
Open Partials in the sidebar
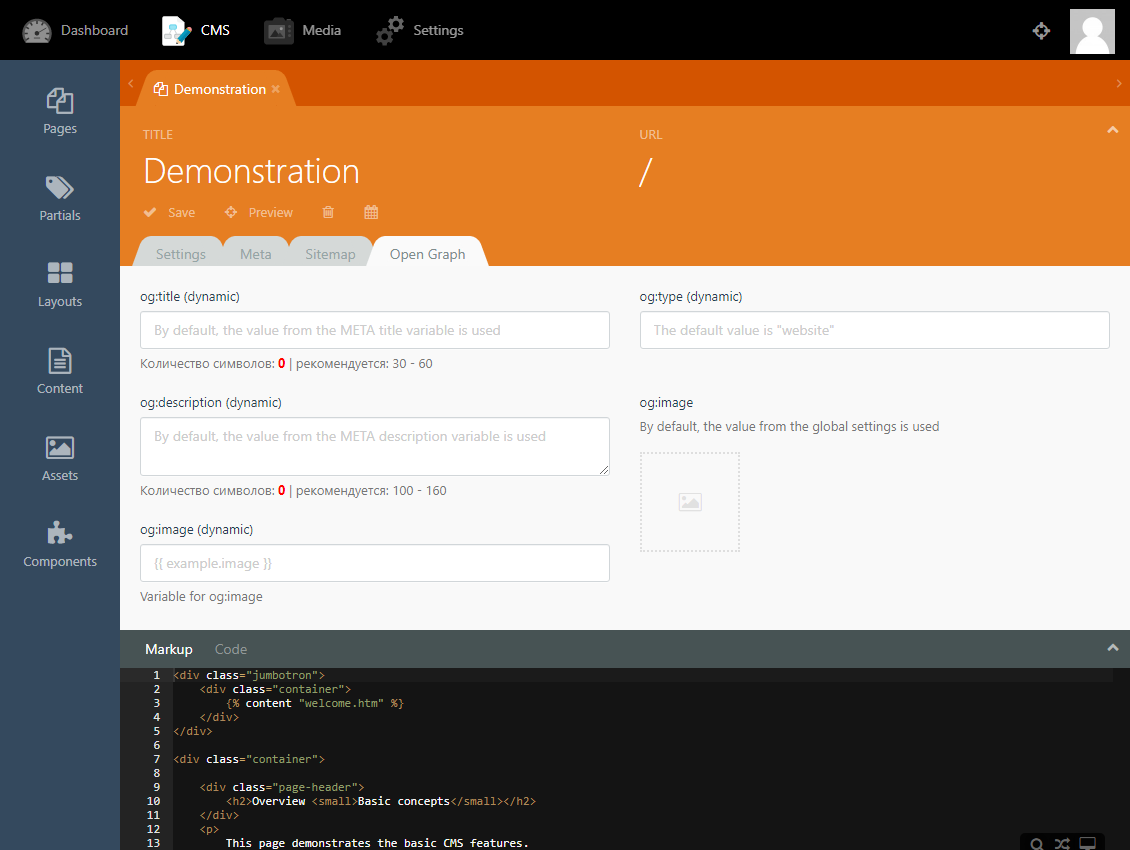(60, 198)
